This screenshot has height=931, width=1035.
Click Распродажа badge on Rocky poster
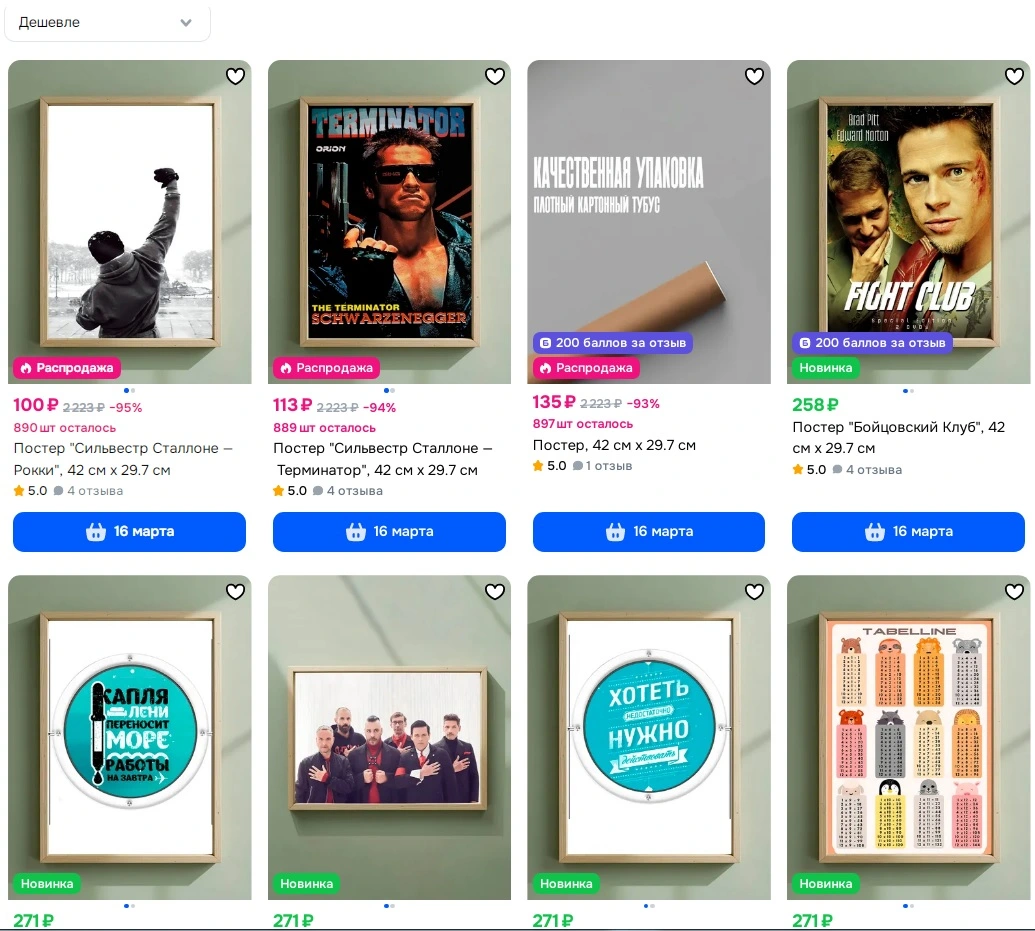(66, 368)
